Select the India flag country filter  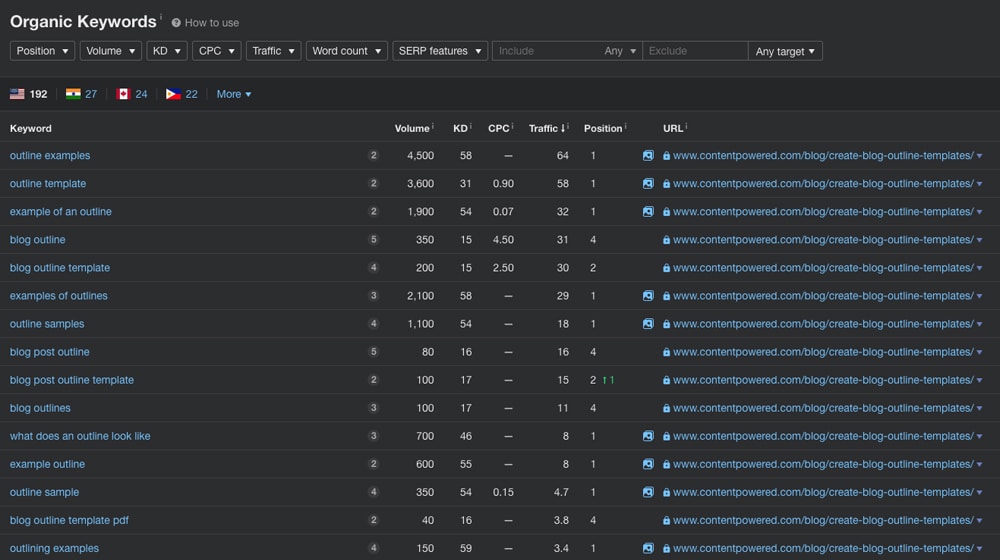pyautogui.click(x=73, y=94)
